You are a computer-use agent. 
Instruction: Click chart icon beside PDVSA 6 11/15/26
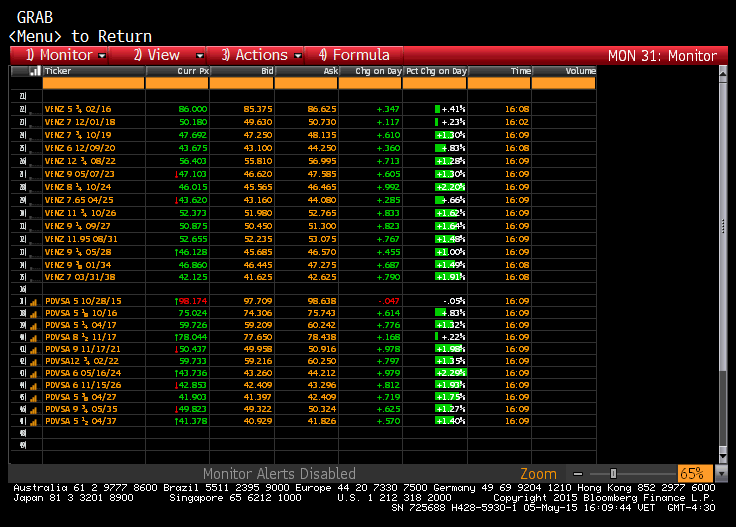[33, 386]
